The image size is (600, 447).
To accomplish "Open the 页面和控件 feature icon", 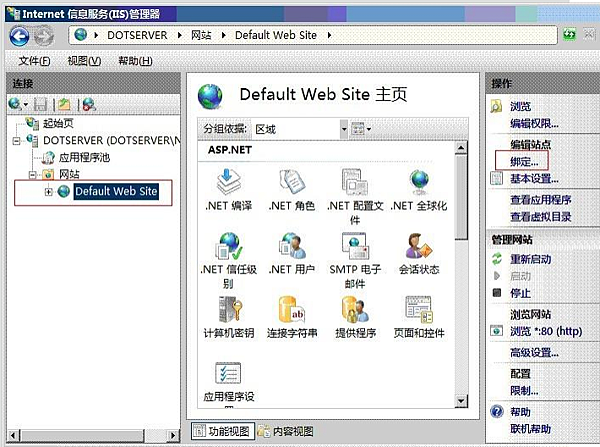I will pyautogui.click(x=419, y=309).
